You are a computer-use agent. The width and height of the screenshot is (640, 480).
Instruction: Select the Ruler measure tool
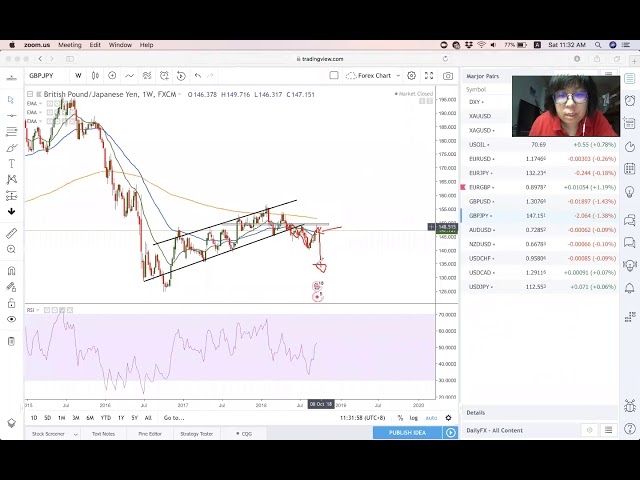coord(11,233)
